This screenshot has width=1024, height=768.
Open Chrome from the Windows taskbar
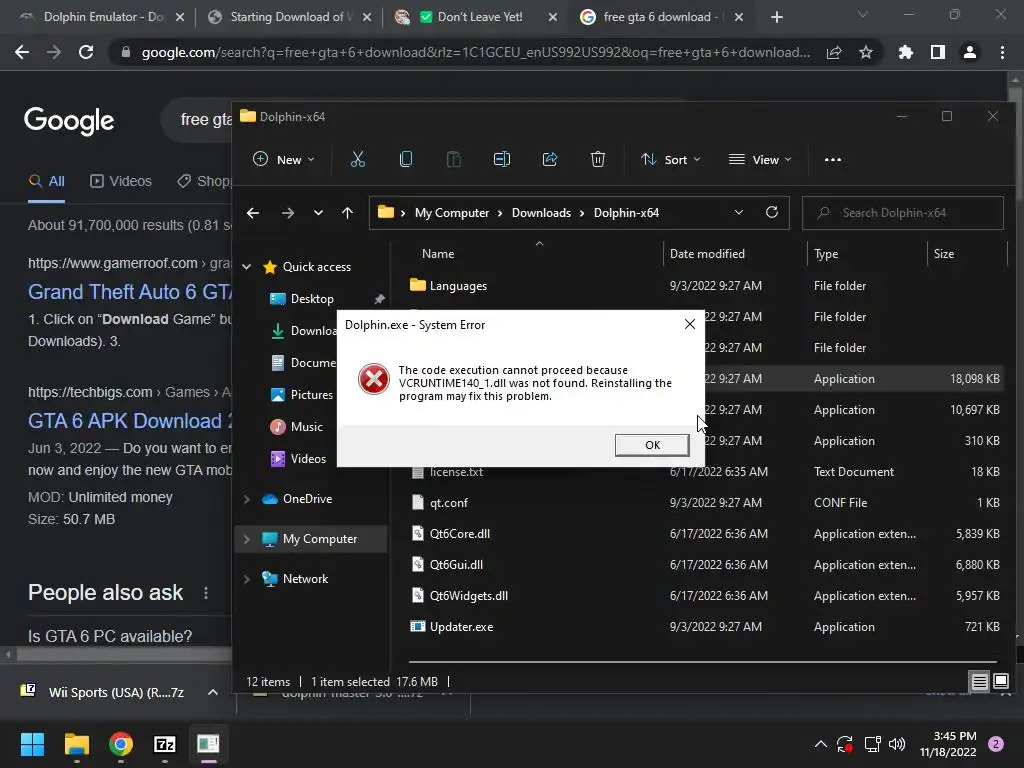click(121, 744)
